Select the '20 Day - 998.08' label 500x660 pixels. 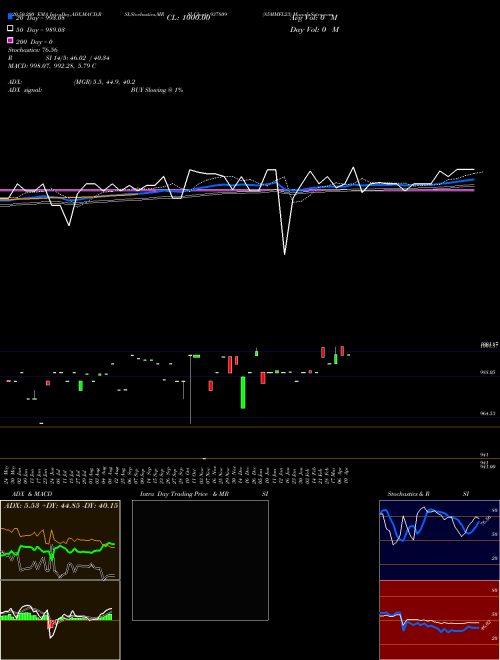point(40,18)
